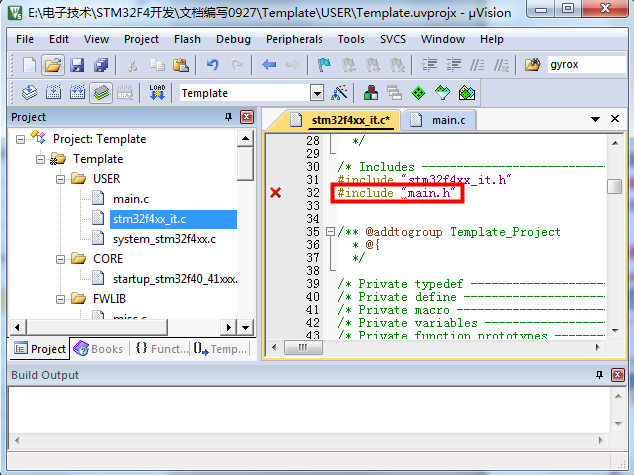This screenshot has height=475, width=634.
Task: Undo the last edit
Action: pyautogui.click(x=212, y=65)
